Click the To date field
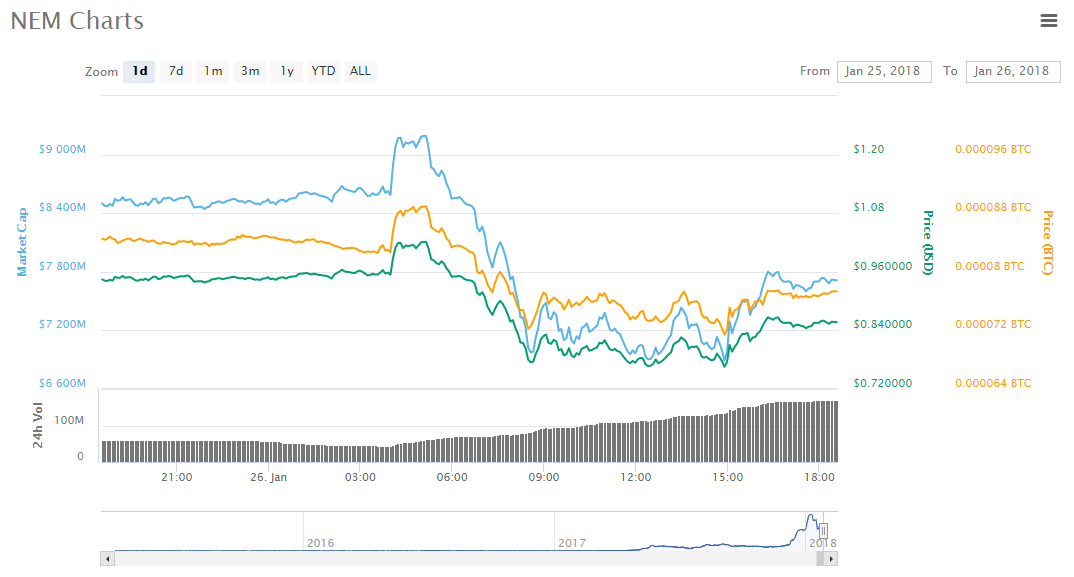Screen dimensions: 1074x577 click(1012, 71)
